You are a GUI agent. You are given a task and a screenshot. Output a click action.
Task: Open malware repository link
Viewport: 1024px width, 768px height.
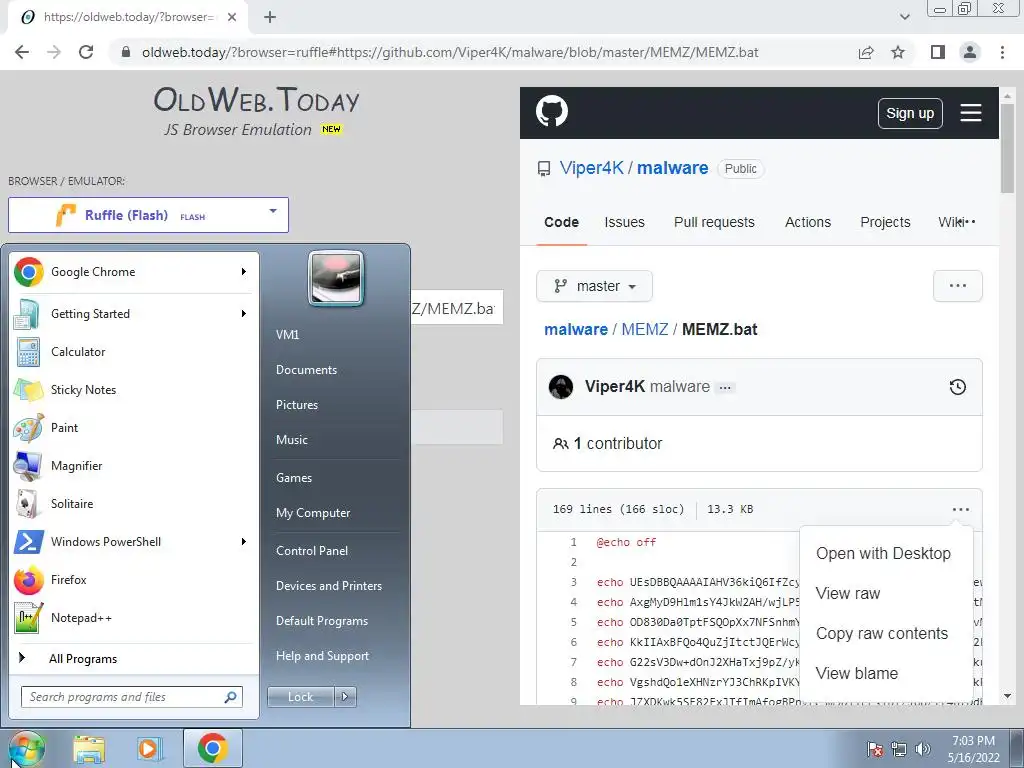coord(672,168)
